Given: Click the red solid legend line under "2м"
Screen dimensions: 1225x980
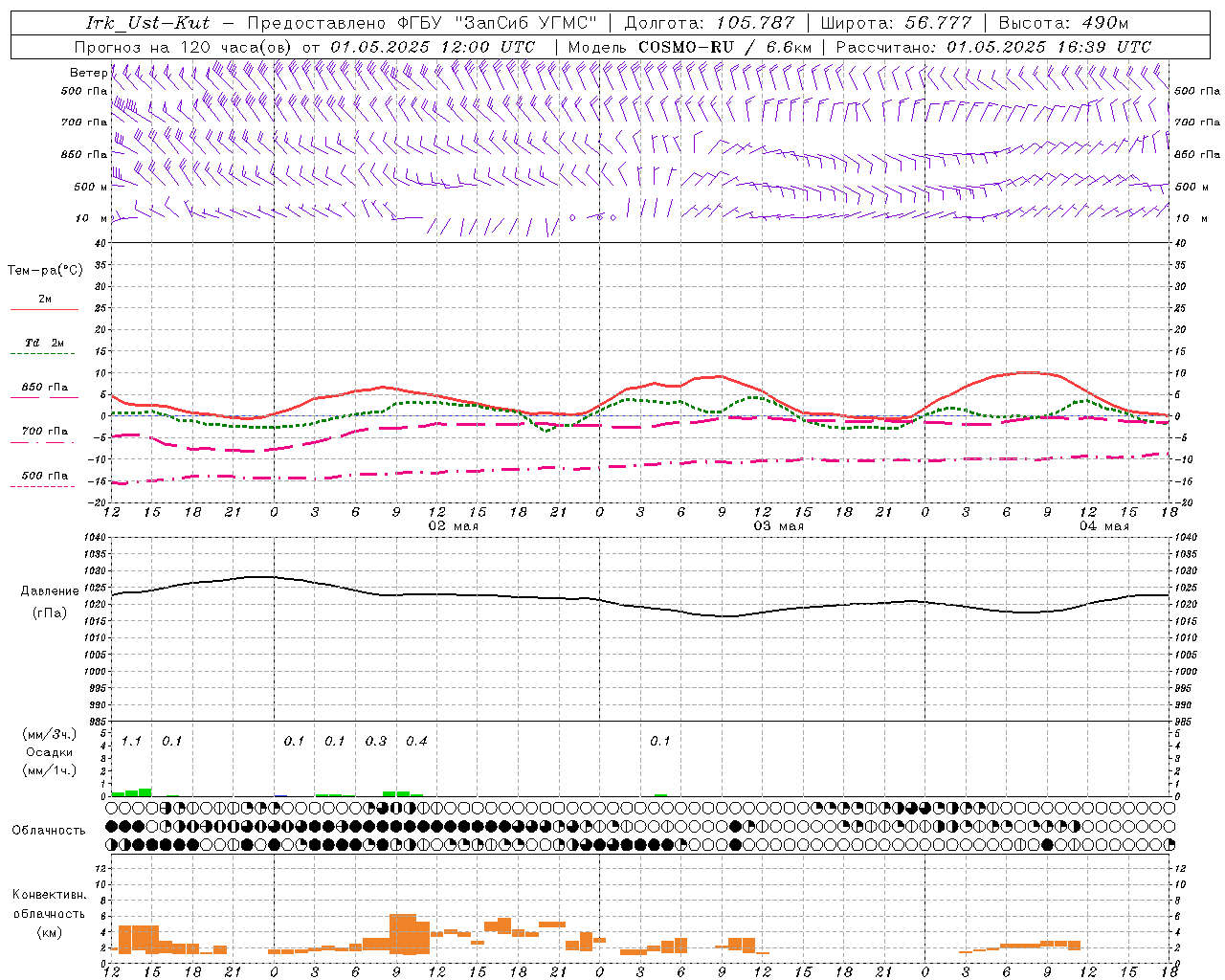Looking at the screenshot, I should 44,309.
